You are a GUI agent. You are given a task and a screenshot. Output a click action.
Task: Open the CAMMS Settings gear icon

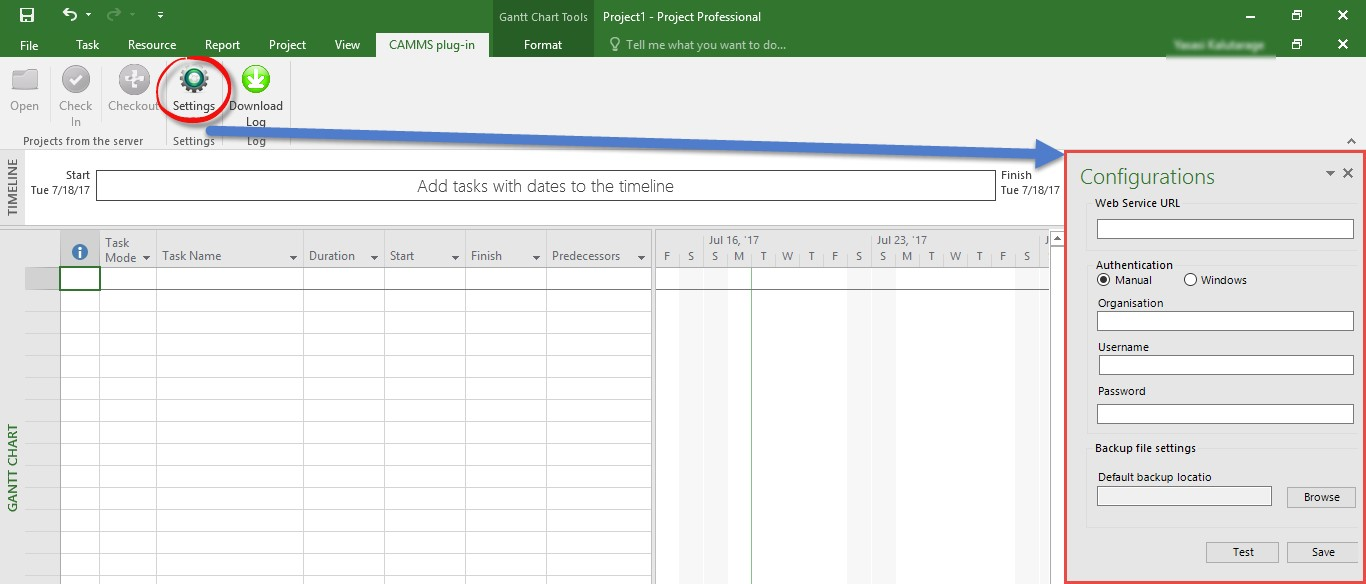click(194, 80)
